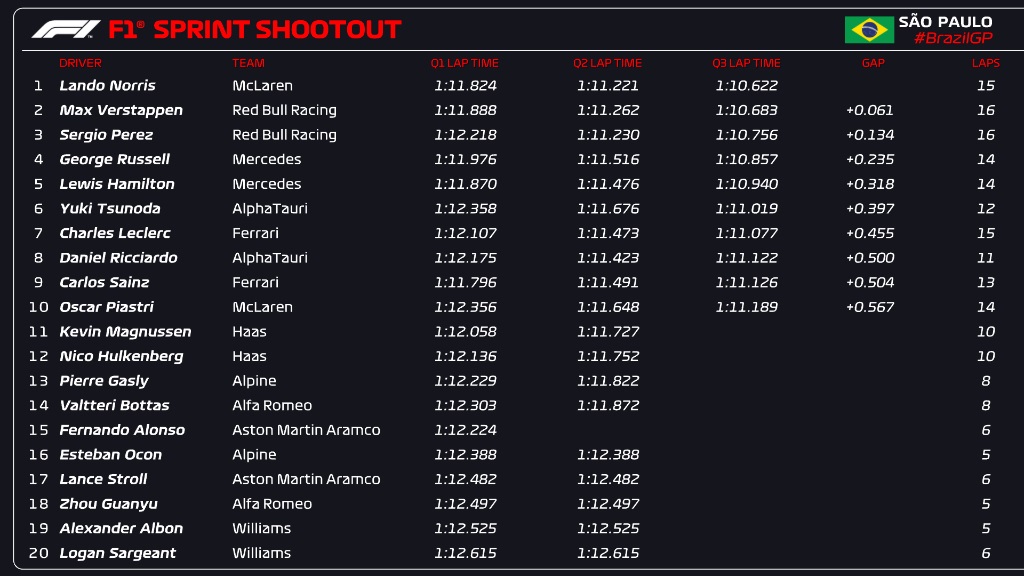
Task: Open Lewis Hamilton's row
Action: [516, 184]
